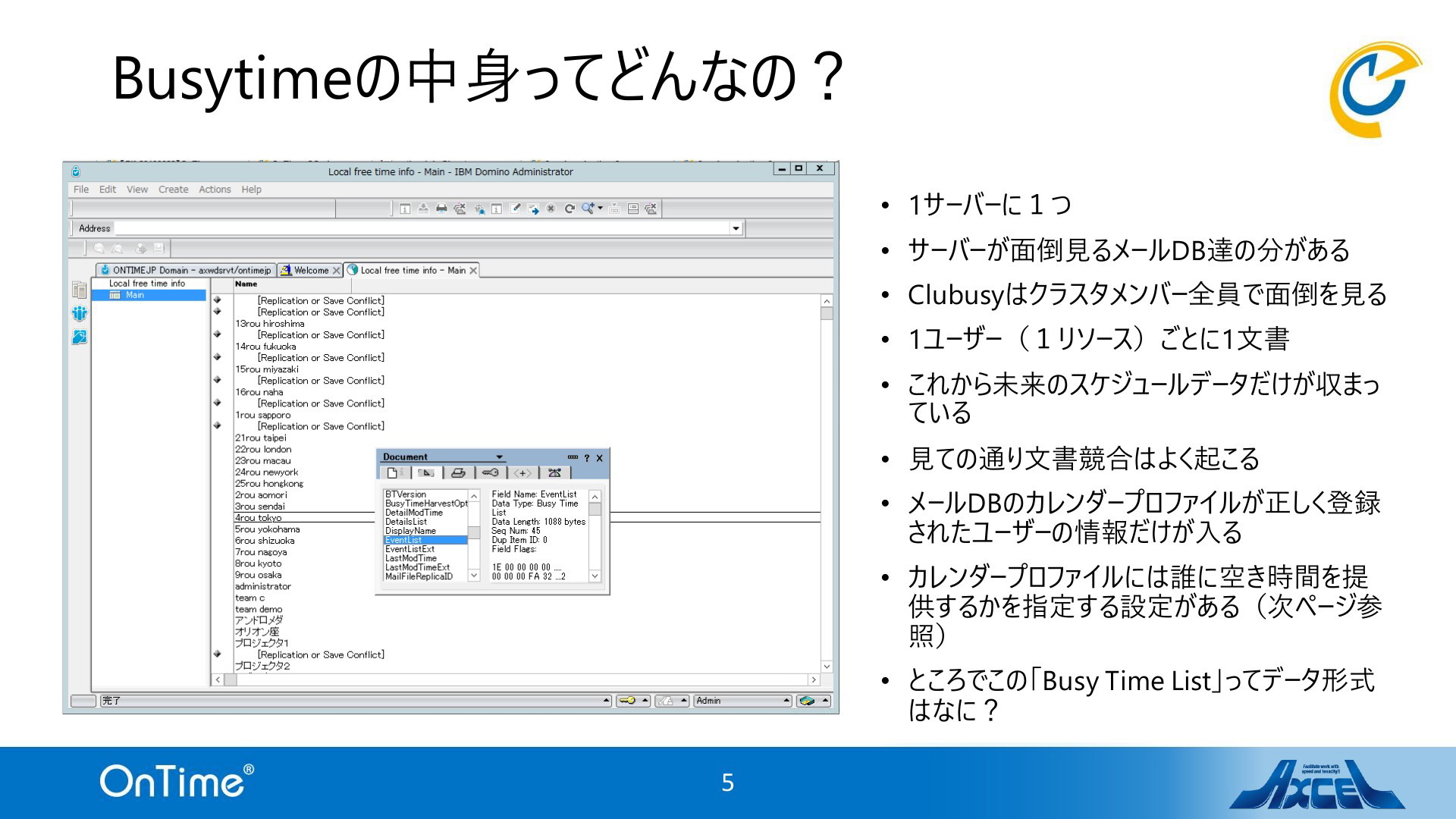The height and width of the screenshot is (819, 1456).
Task: Select the 13rou hiroshima document
Action: [x=269, y=324]
